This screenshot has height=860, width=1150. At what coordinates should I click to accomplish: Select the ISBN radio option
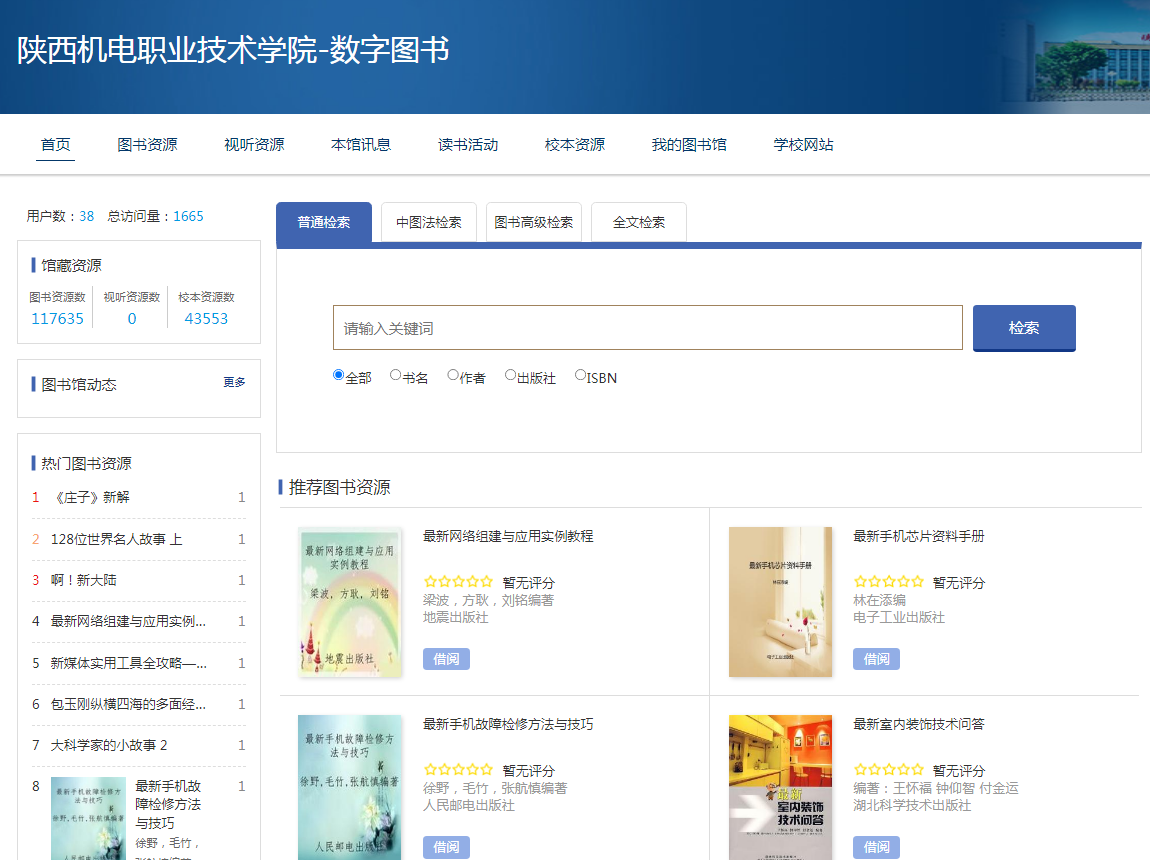point(580,375)
